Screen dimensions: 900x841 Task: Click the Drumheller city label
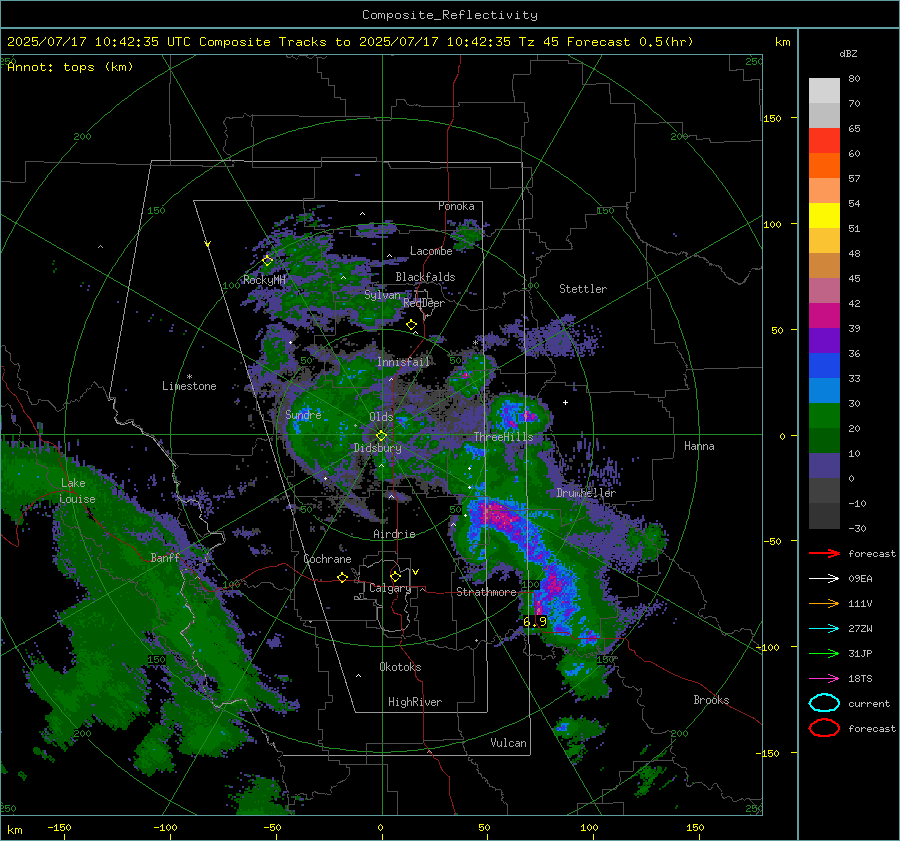pos(586,493)
